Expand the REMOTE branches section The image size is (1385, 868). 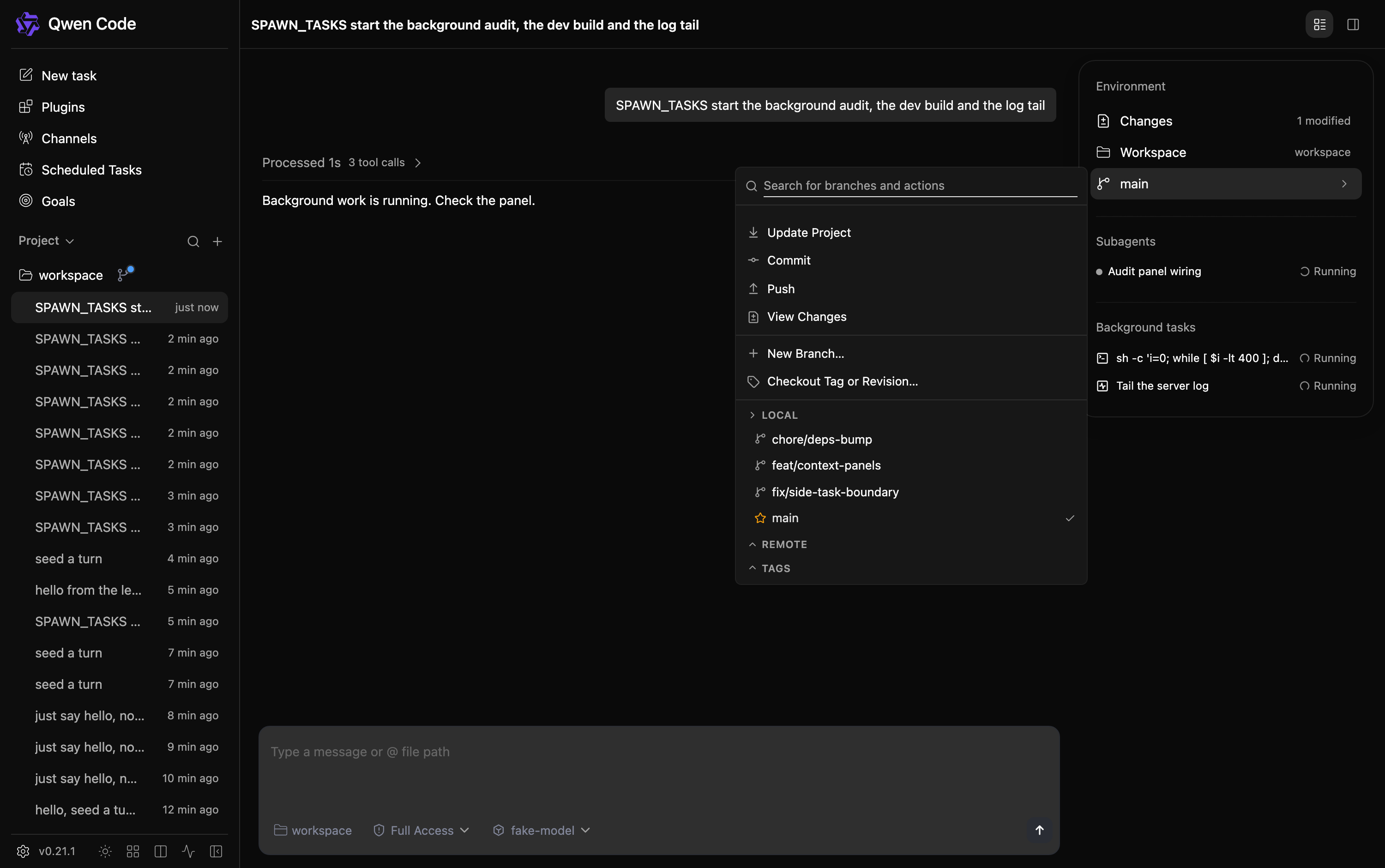[x=778, y=544]
